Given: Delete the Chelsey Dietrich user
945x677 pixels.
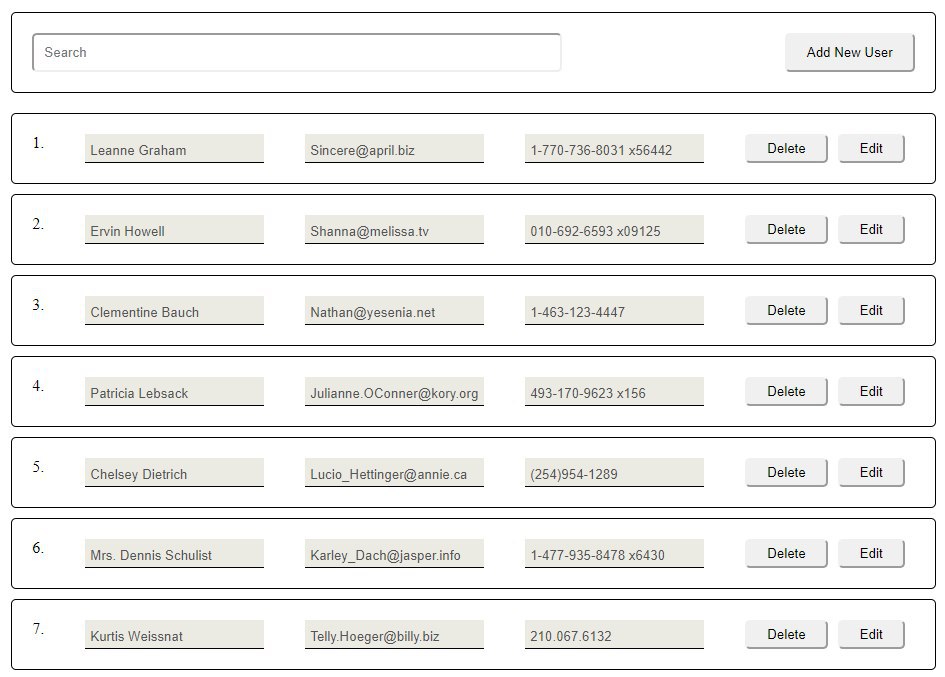Looking at the screenshot, I should click(x=786, y=473).
